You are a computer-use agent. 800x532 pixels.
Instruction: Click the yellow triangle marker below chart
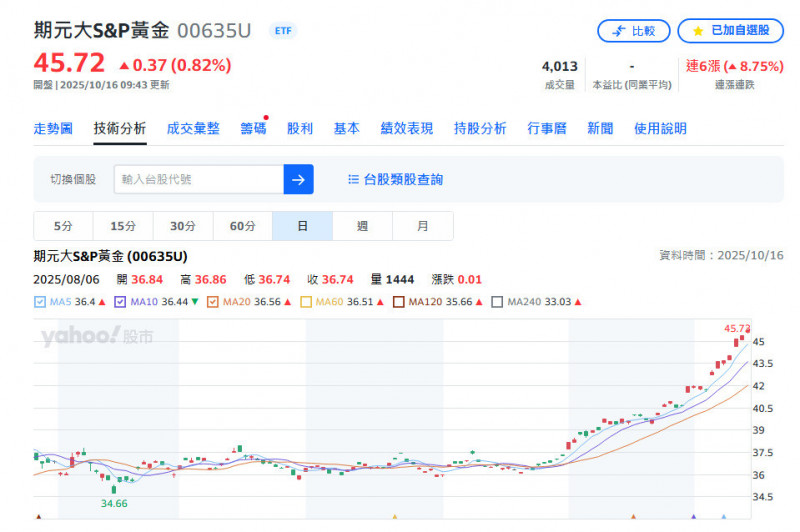click(394, 517)
